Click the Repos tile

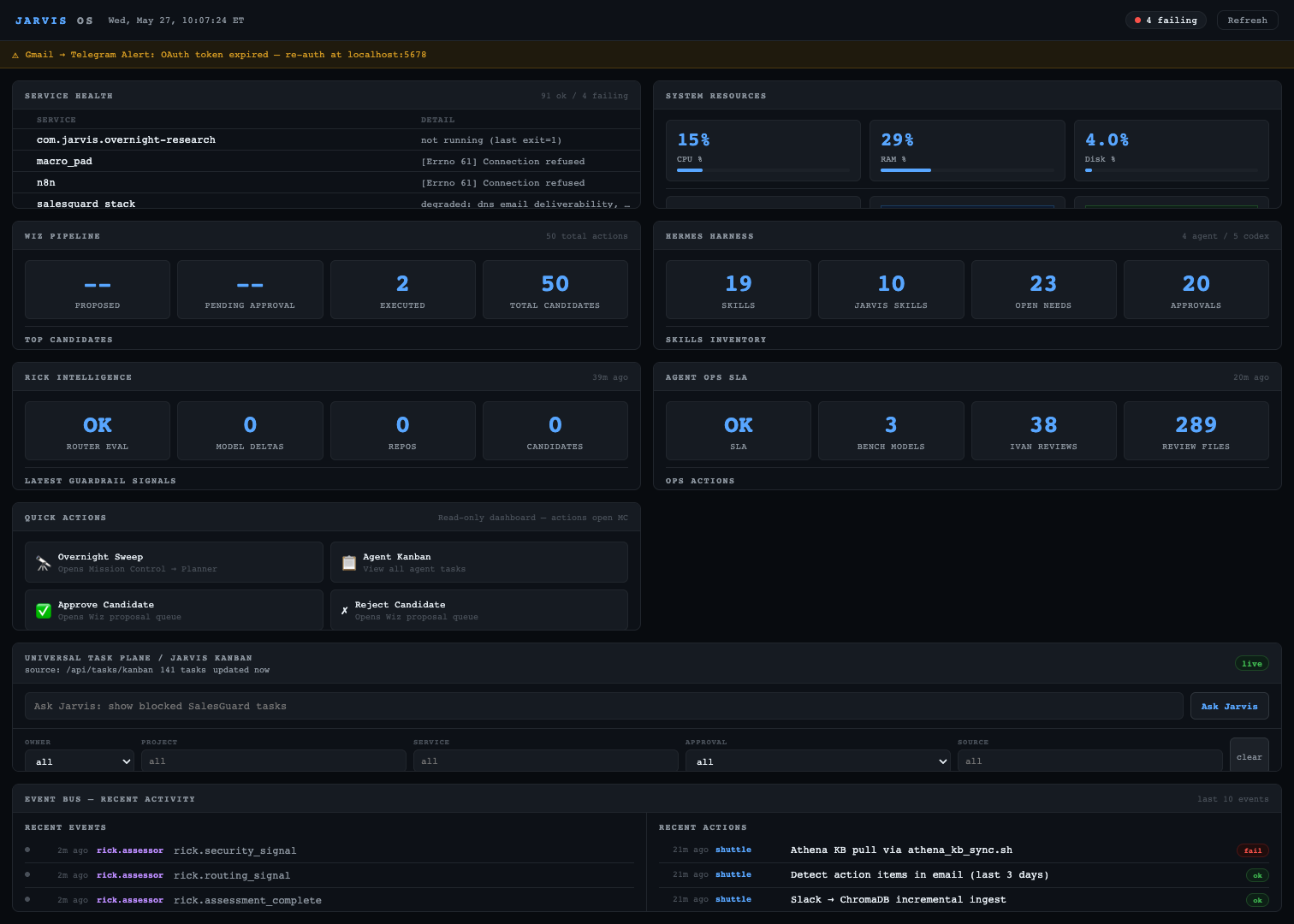tap(402, 431)
